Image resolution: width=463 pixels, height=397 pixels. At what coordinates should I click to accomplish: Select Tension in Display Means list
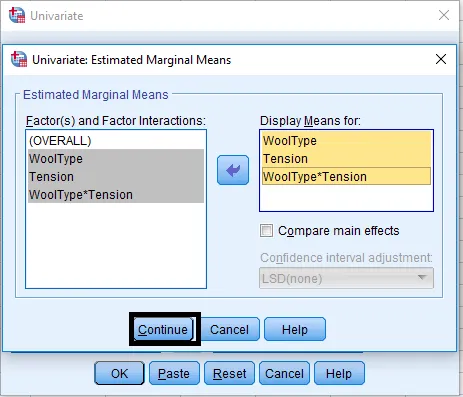click(x=346, y=158)
